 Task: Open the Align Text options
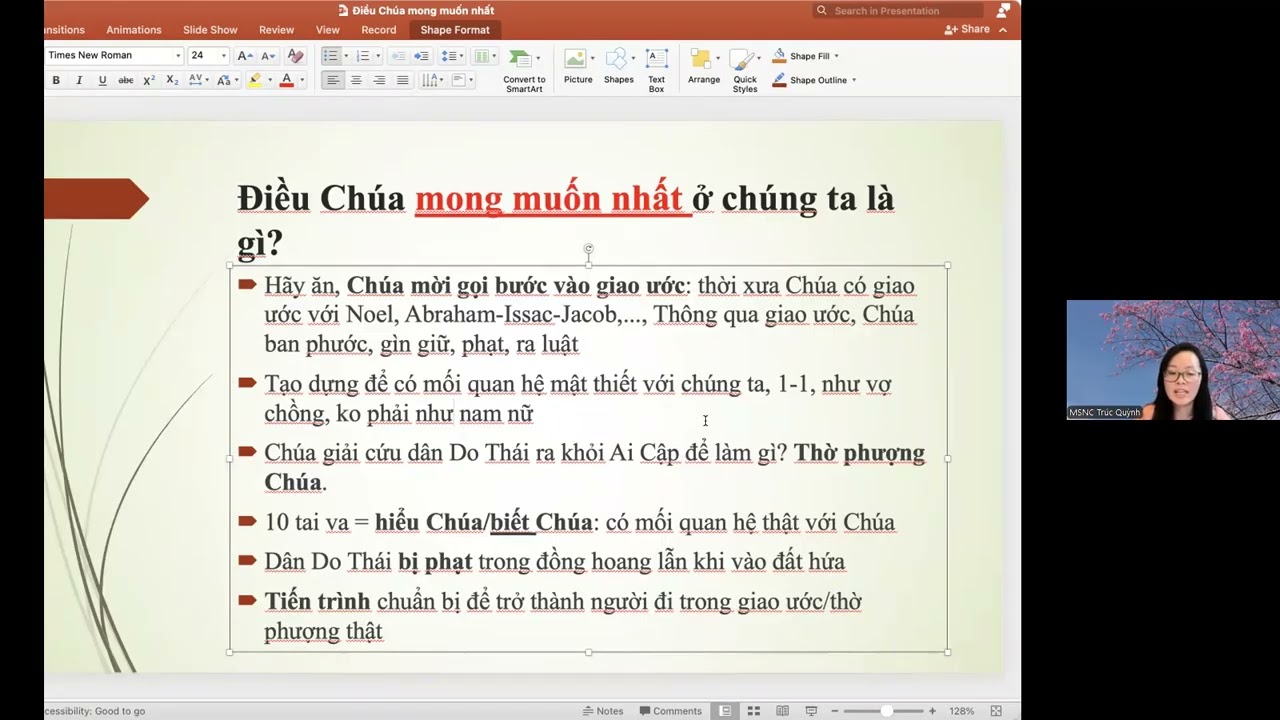462,80
